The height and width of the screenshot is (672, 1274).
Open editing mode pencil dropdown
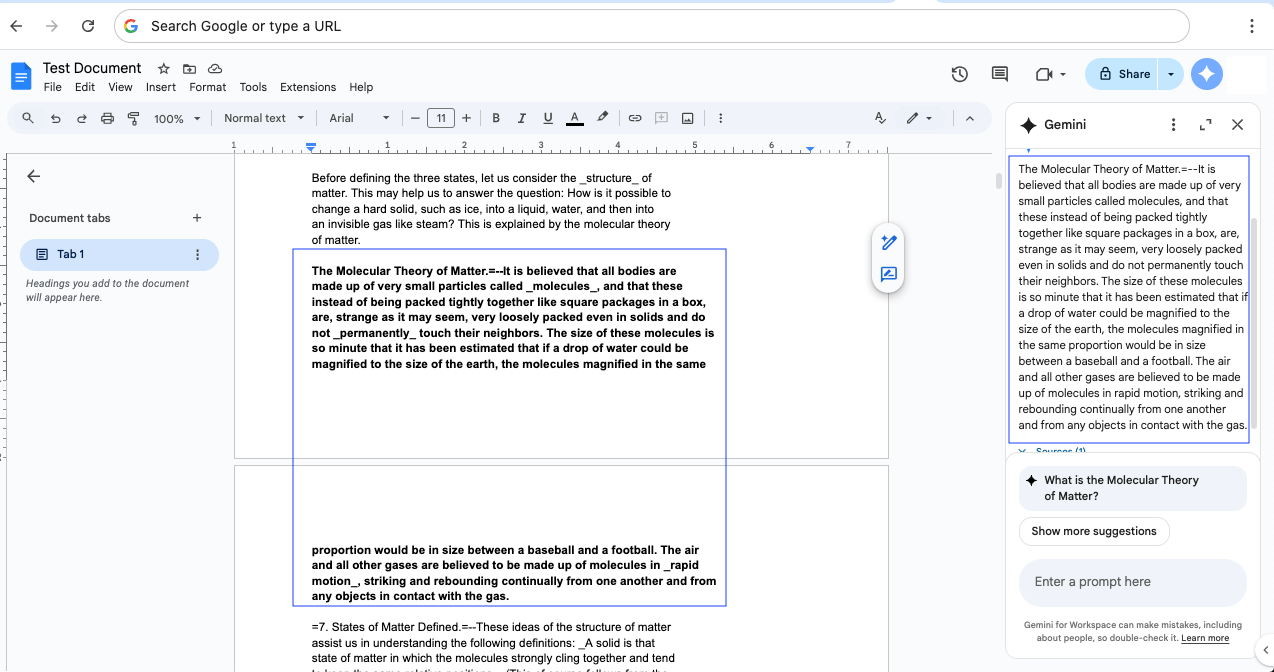pos(919,118)
